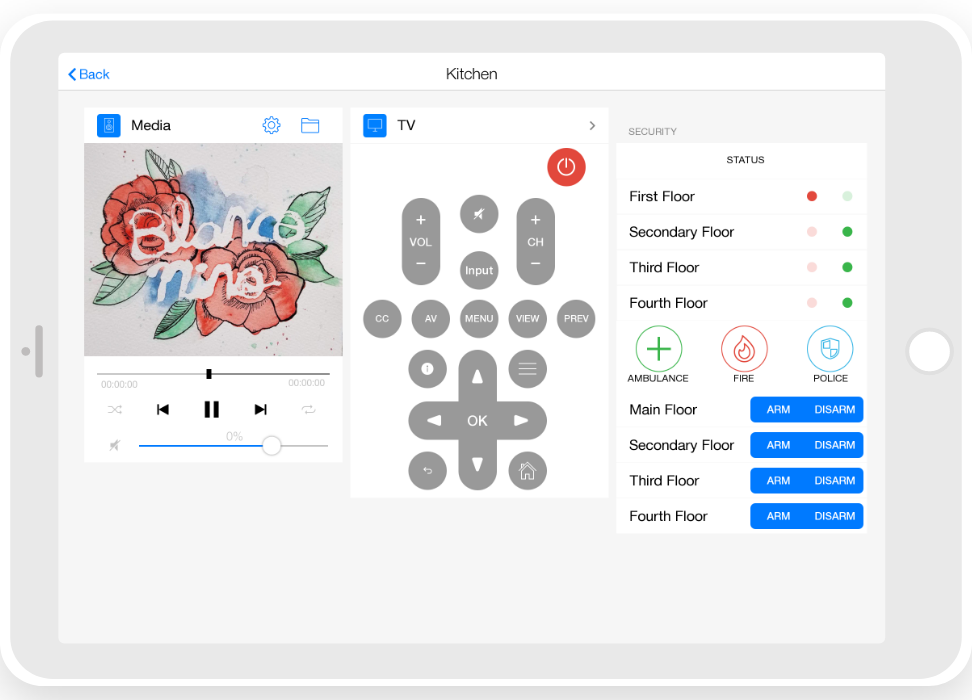The height and width of the screenshot is (700, 972).
Task: Arm the Main Floor security
Action: [778, 410]
